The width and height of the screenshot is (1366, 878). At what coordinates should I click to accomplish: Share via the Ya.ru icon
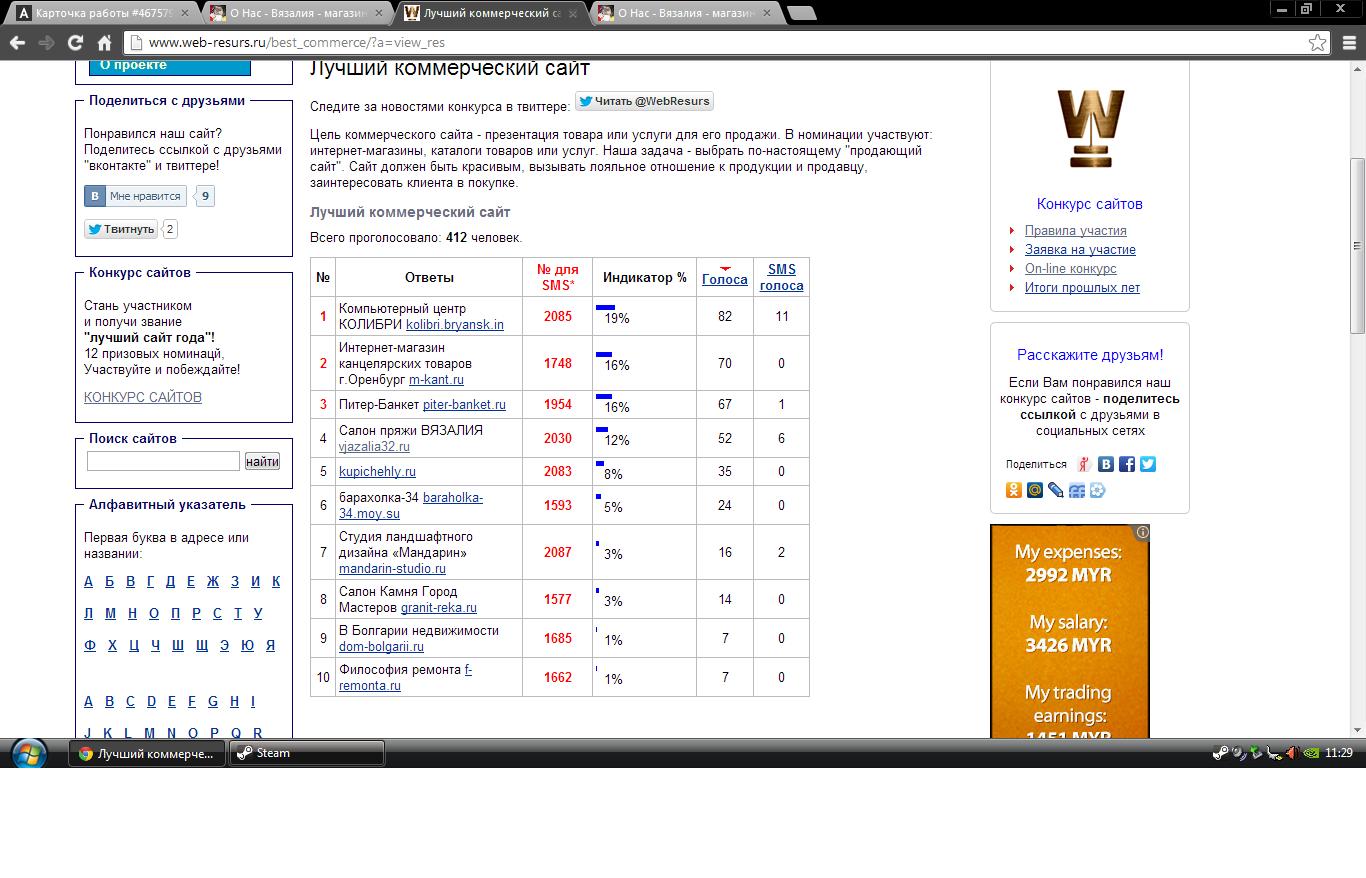point(1084,464)
